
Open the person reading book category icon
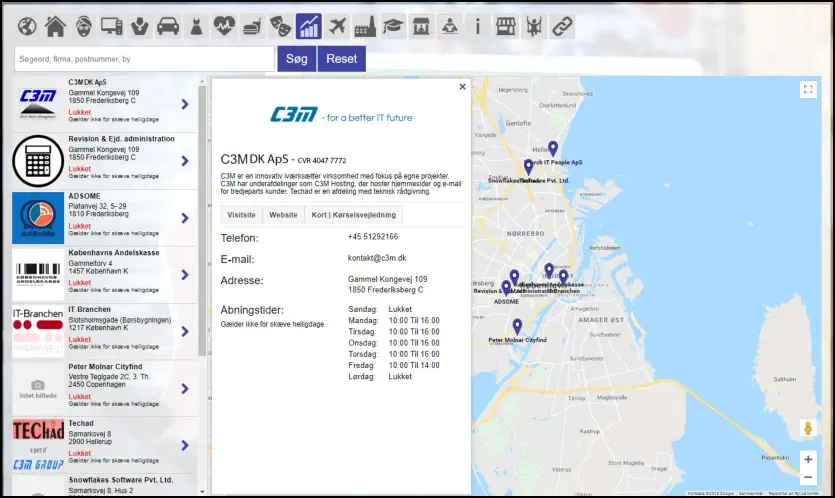click(x=449, y=26)
